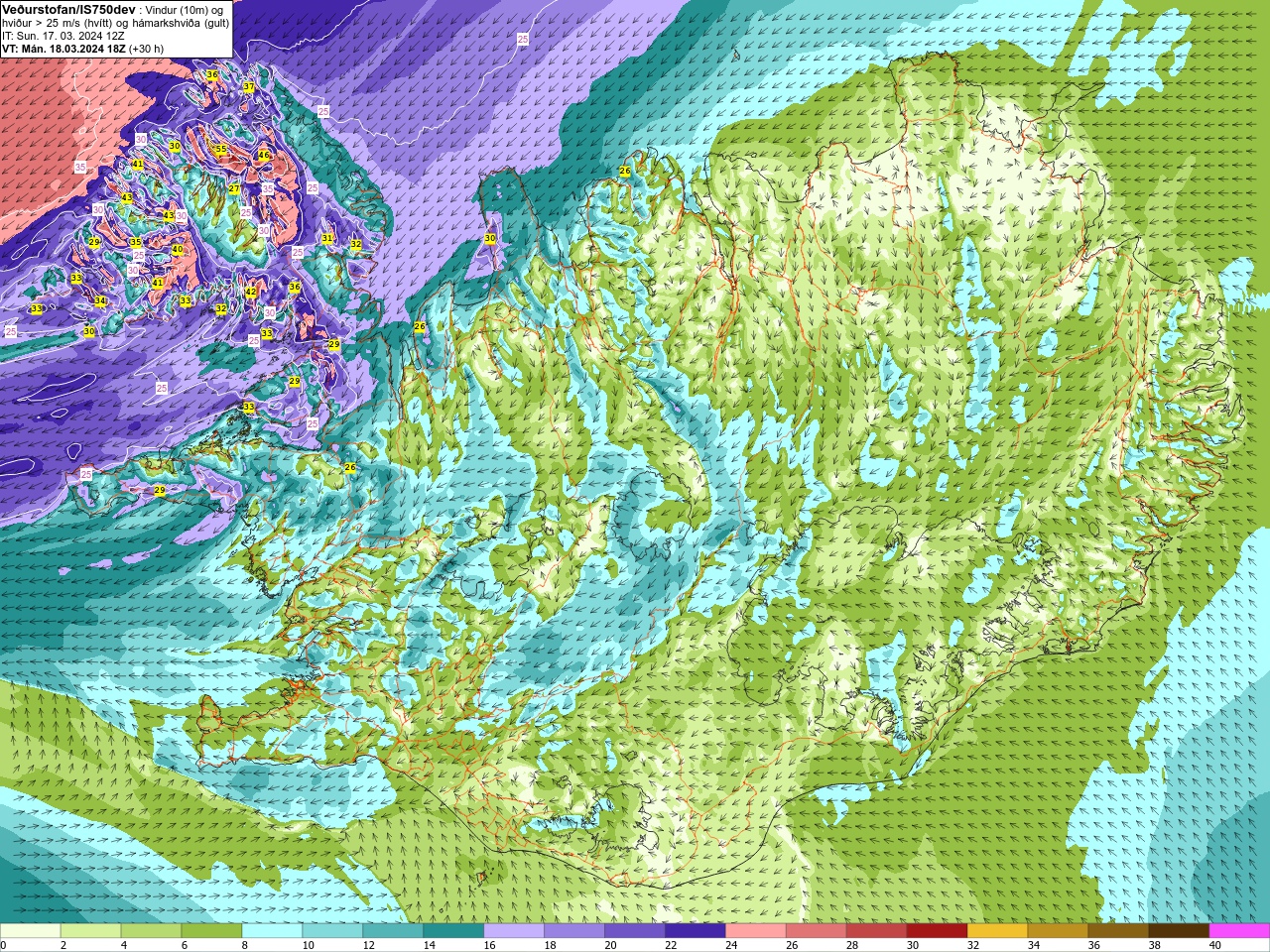Select the legend swatch between 4 and 6

click(151, 931)
